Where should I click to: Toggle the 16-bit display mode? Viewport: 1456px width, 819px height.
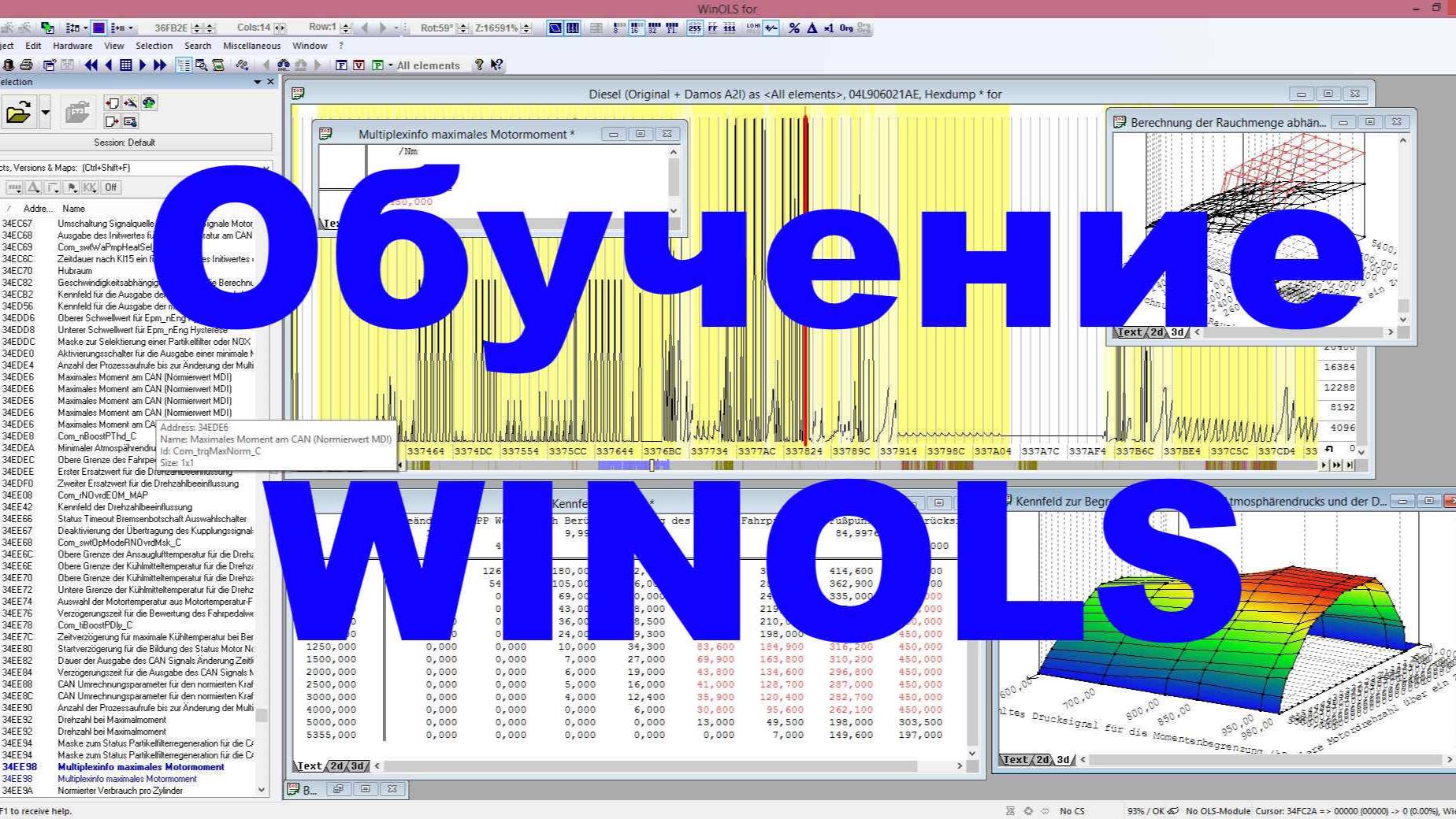tap(636, 28)
